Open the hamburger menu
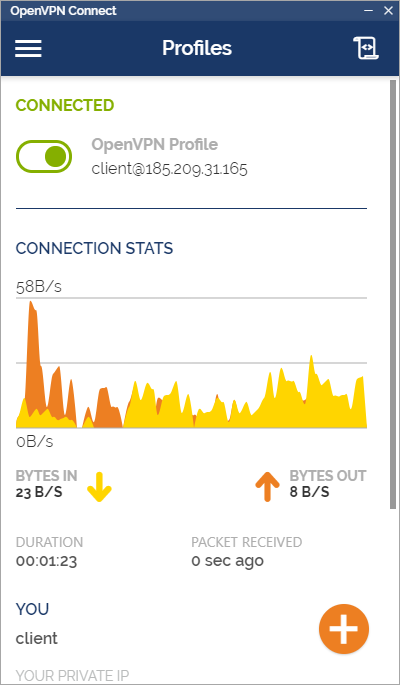 point(28,48)
